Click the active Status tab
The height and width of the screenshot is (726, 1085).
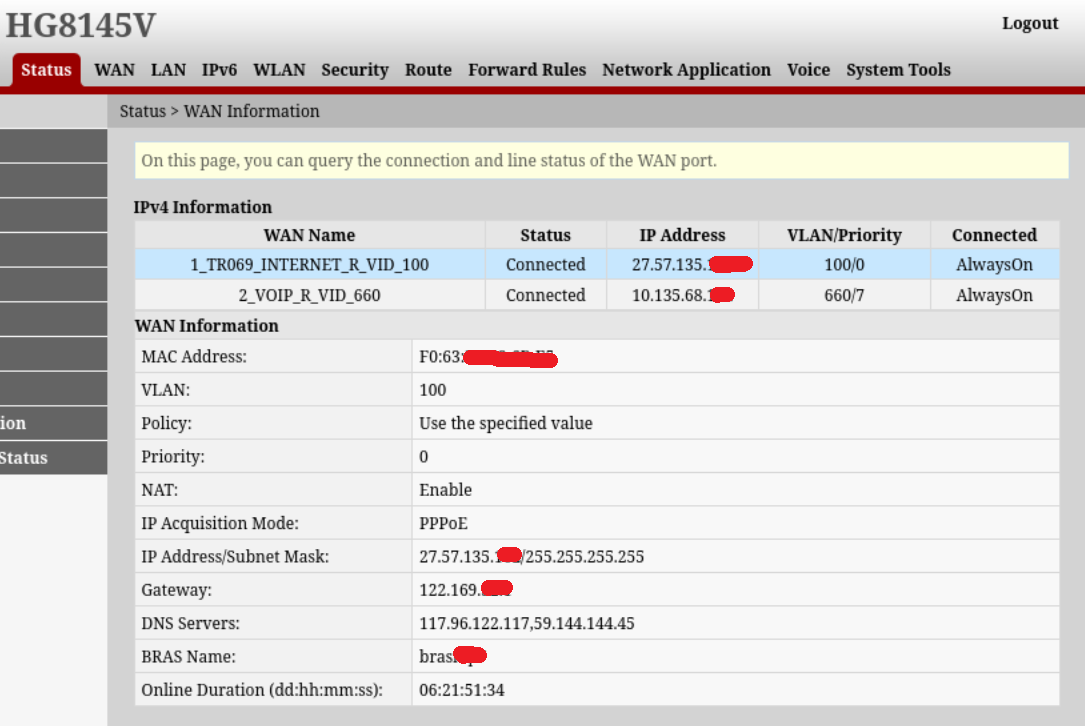point(46,70)
